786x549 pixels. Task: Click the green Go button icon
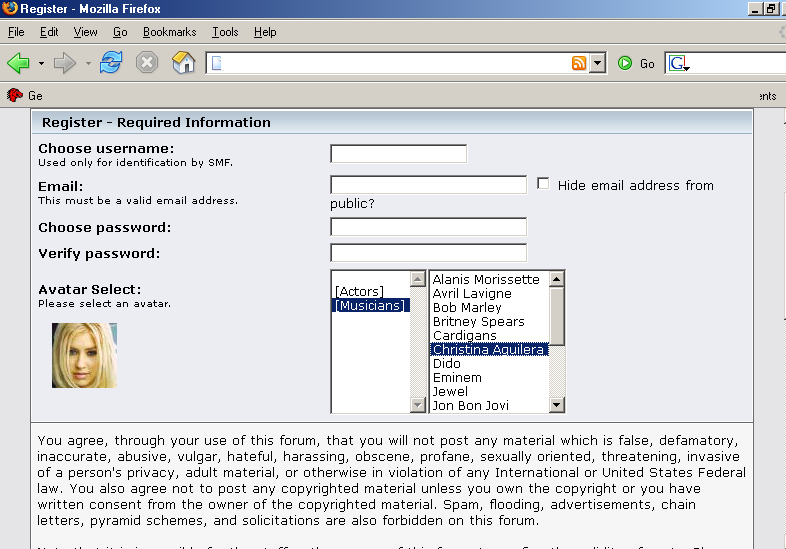point(625,63)
